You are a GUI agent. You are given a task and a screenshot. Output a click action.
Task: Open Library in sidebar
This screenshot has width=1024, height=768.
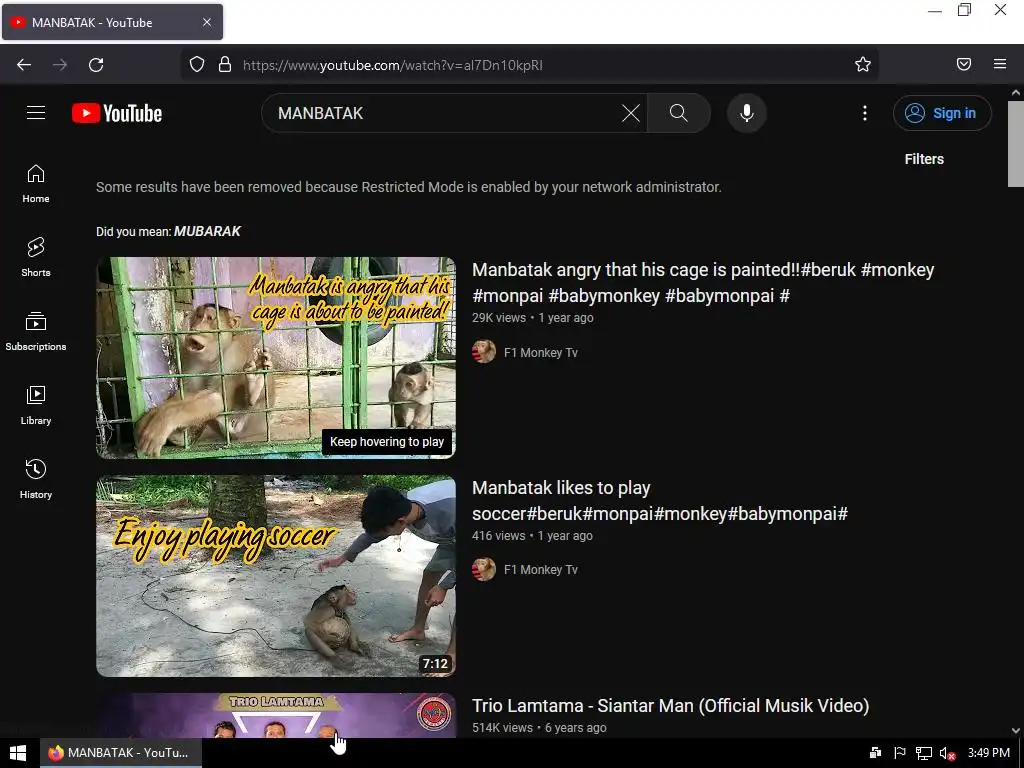pyautogui.click(x=36, y=406)
